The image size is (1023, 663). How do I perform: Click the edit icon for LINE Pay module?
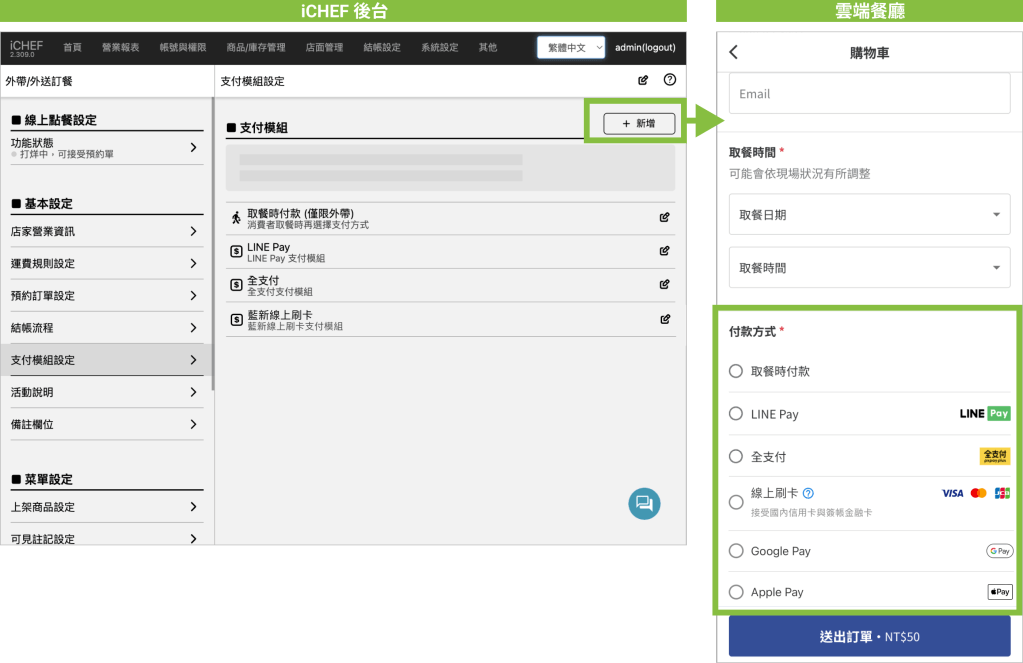pyautogui.click(x=664, y=251)
